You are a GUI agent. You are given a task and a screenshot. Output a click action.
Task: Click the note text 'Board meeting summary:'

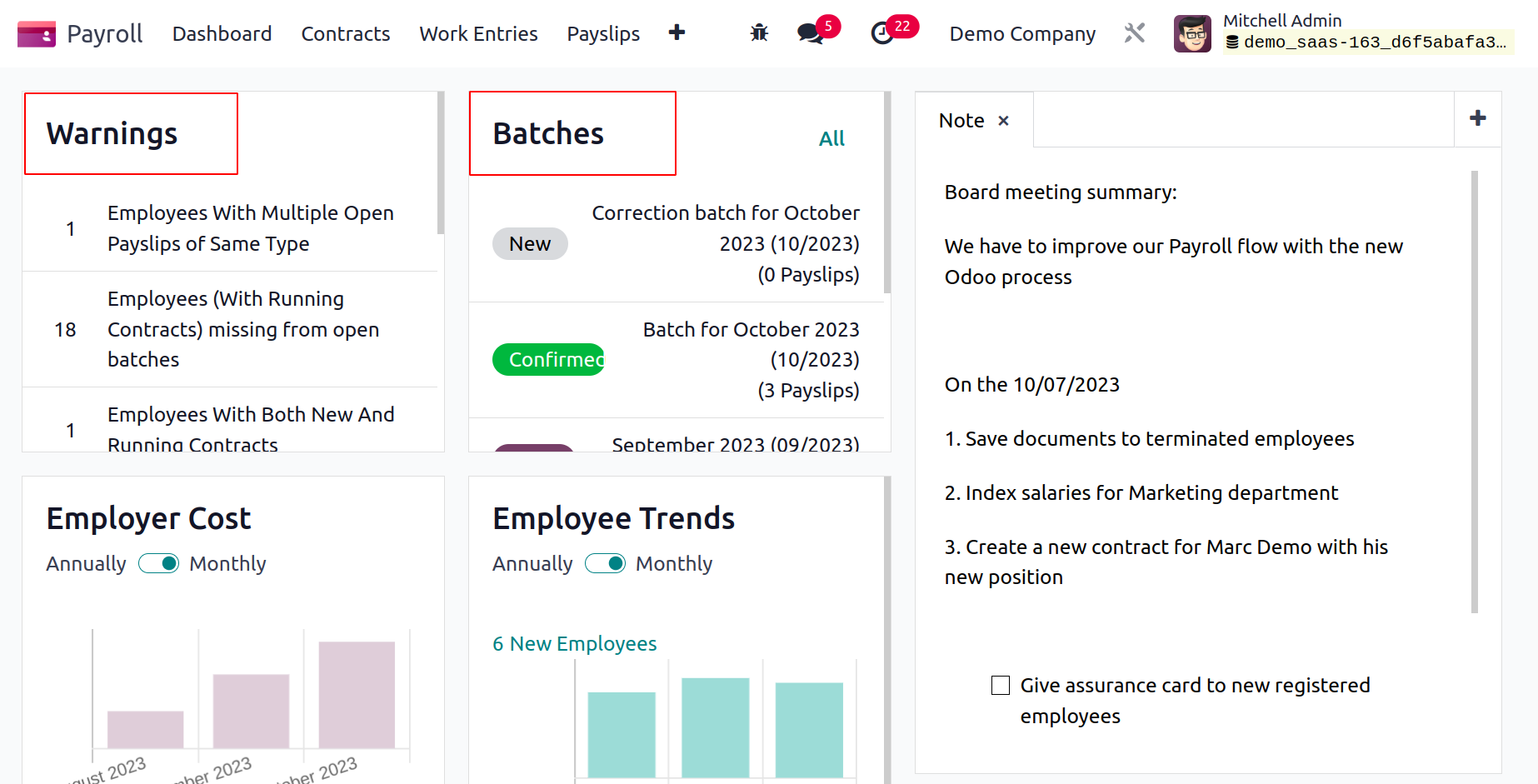(x=1061, y=192)
